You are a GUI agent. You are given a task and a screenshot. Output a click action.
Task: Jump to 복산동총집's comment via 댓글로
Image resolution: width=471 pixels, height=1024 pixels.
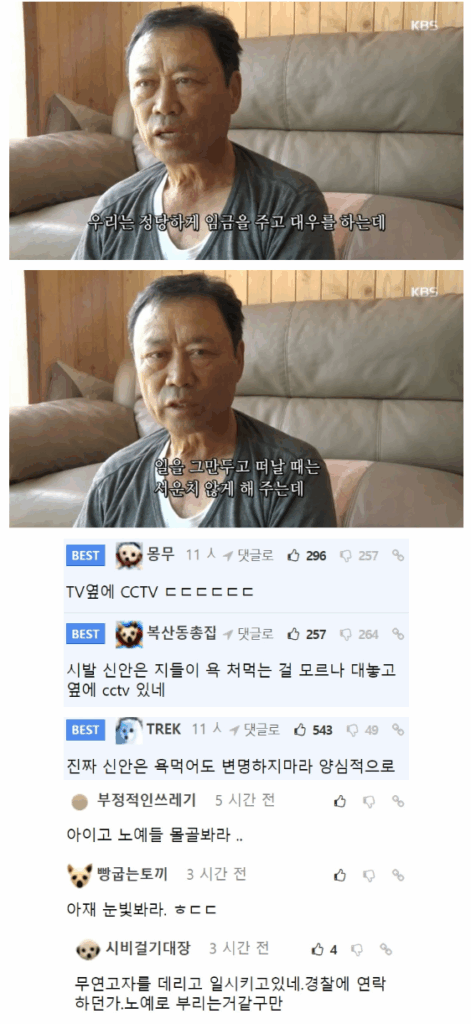click(248, 634)
